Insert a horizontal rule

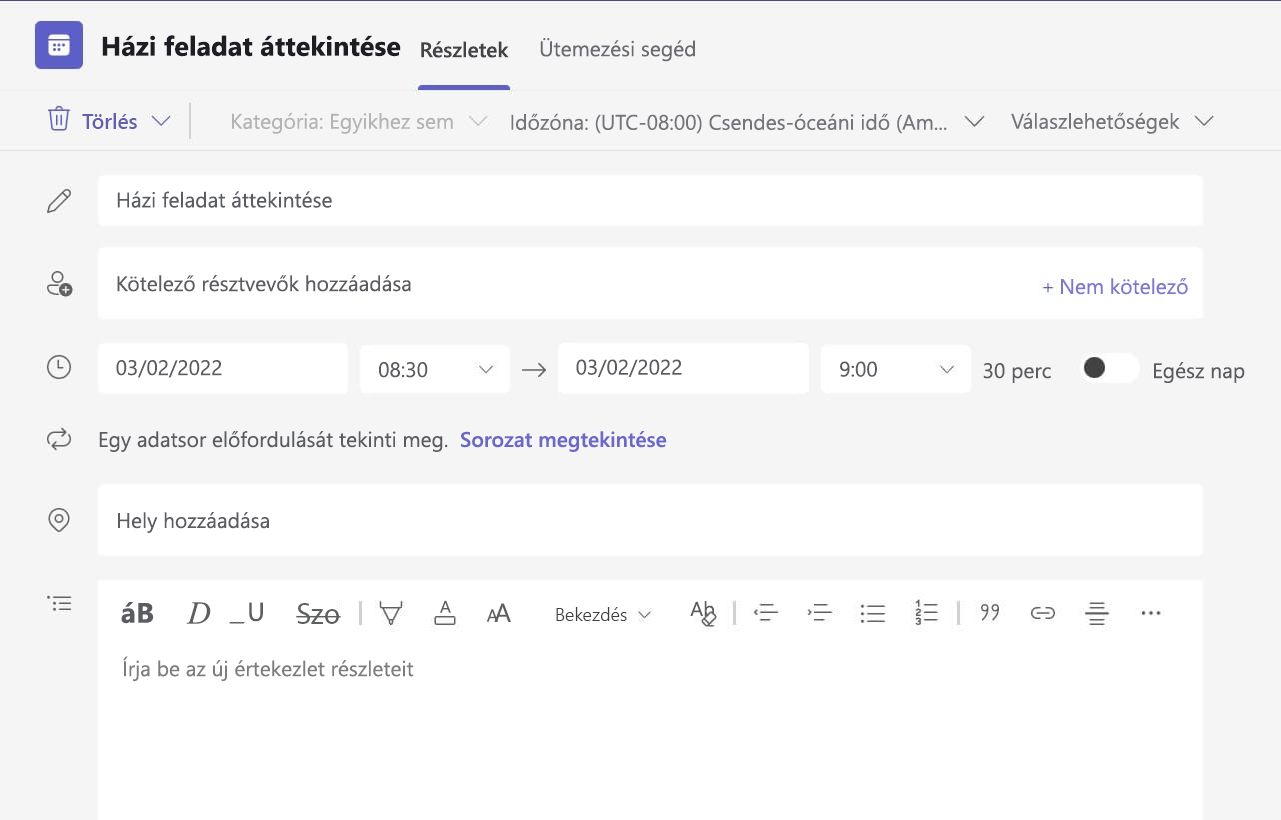coord(1097,613)
